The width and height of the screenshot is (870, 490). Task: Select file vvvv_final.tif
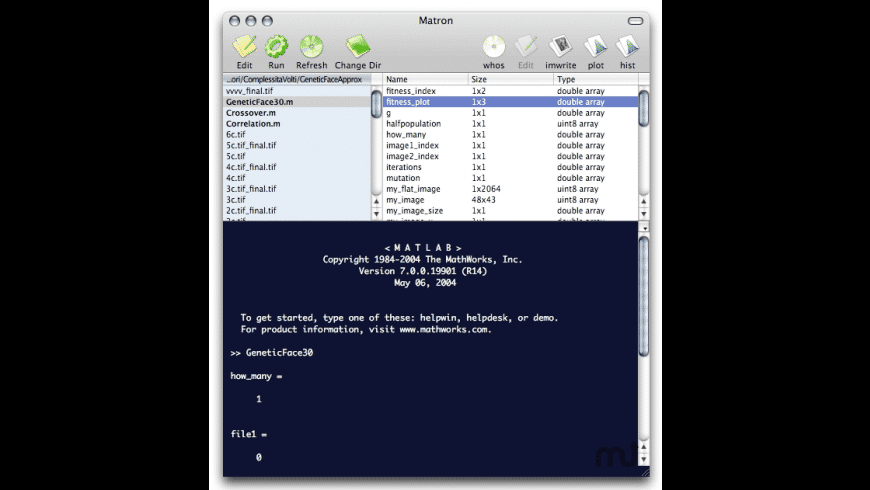point(297,91)
